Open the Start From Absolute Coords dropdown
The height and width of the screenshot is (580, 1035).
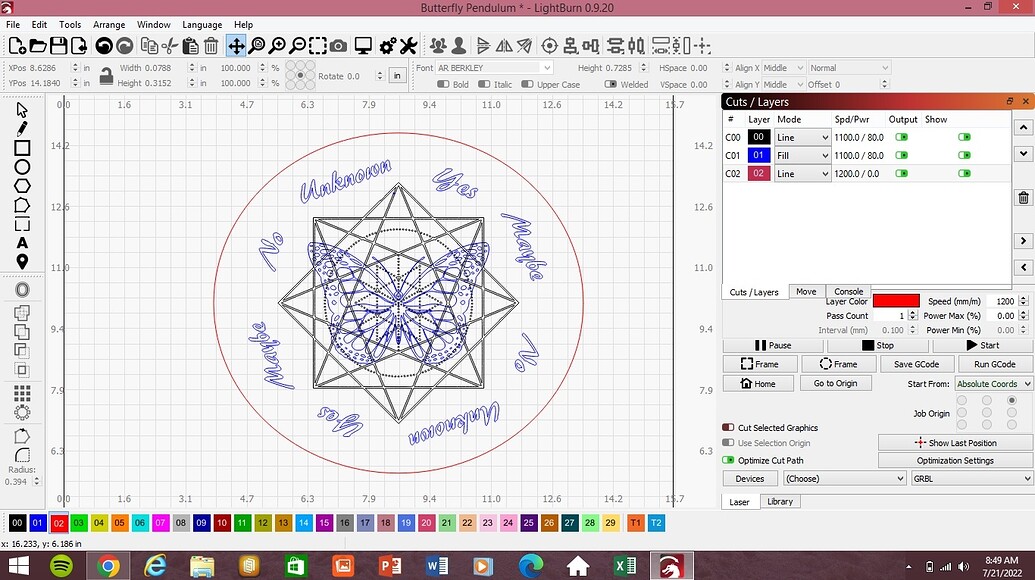pos(993,383)
